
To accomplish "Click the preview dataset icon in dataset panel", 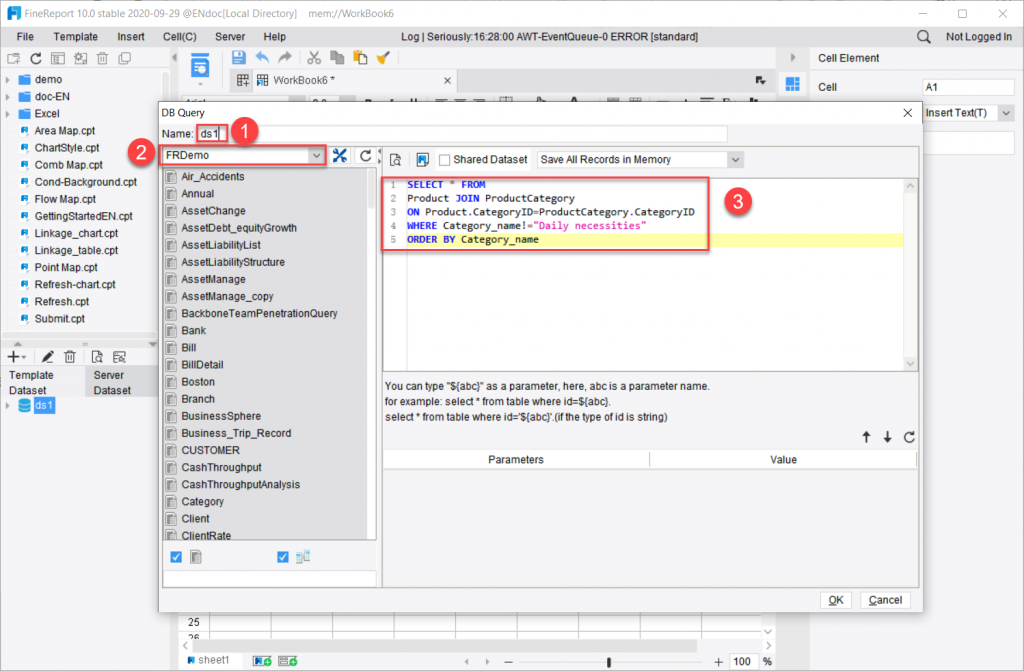I will tap(97, 357).
